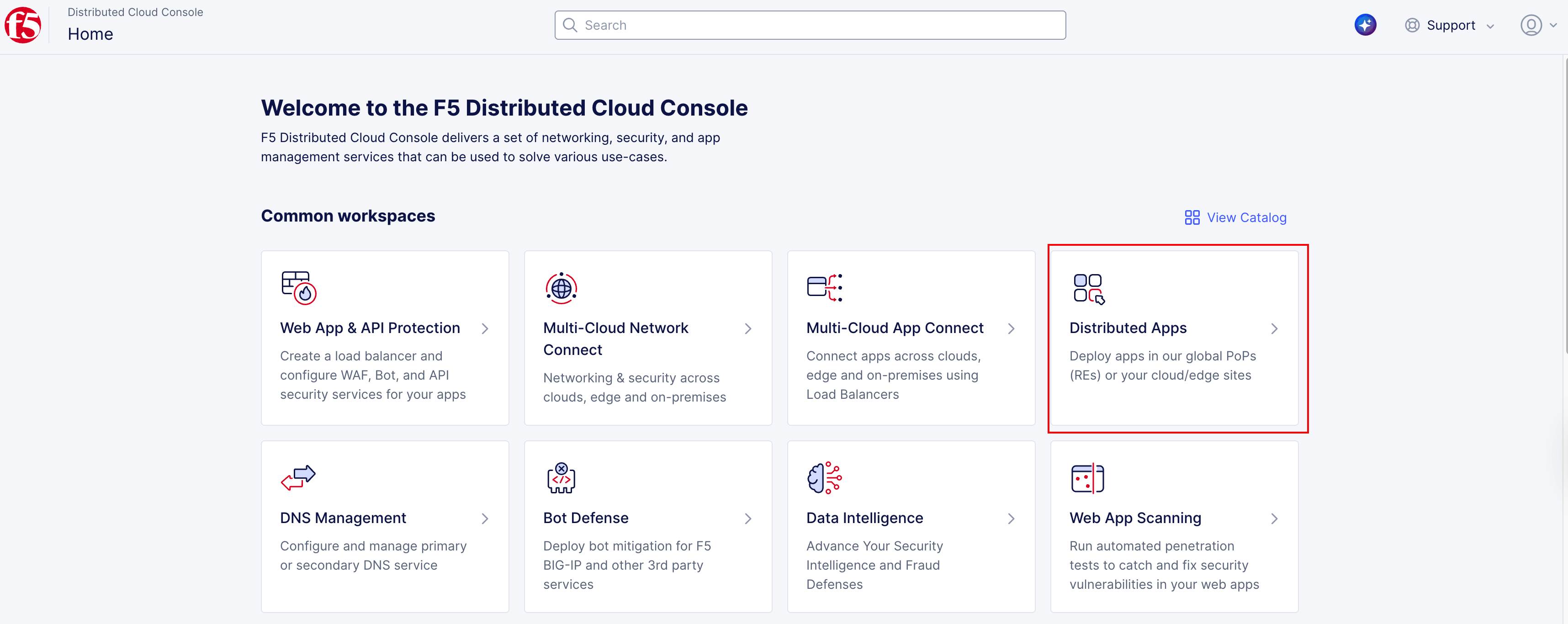Click the search magnifier icon
This screenshot has width=1568, height=624.
(x=570, y=25)
